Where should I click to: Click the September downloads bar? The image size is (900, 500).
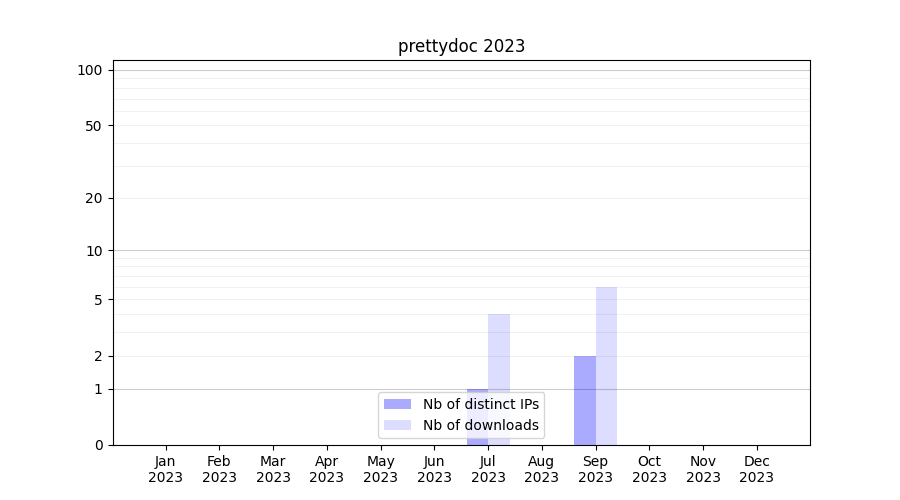(606, 365)
